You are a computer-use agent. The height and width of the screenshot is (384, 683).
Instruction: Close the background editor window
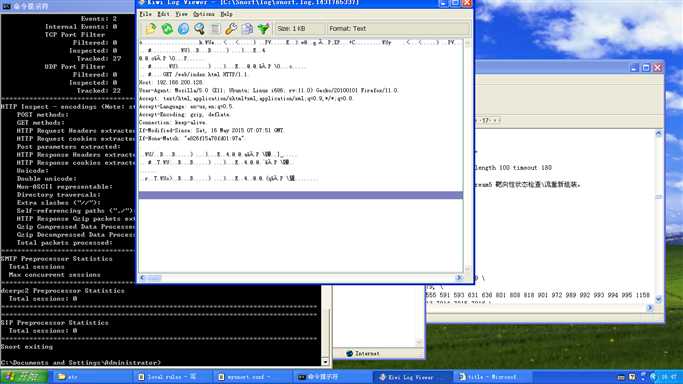[658, 67]
